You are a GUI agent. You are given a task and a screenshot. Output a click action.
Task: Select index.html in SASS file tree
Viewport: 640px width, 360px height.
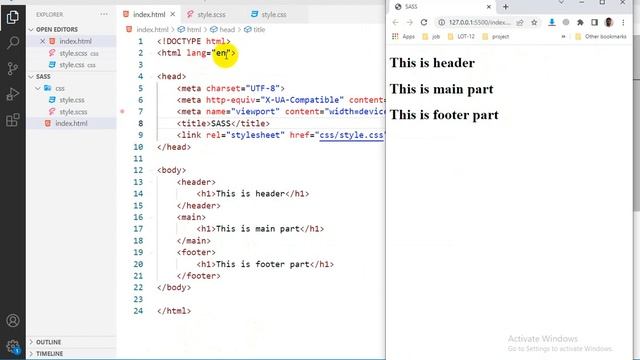tap(71, 123)
